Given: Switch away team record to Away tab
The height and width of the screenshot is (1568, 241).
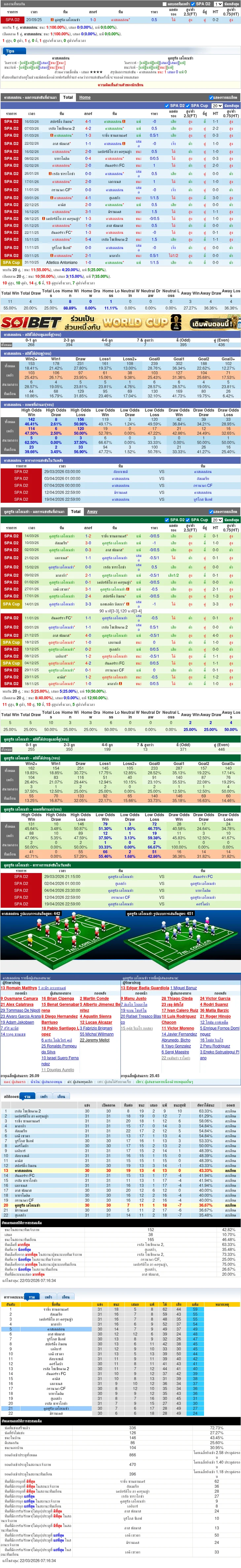Looking at the screenshot, I should click(92, 511).
